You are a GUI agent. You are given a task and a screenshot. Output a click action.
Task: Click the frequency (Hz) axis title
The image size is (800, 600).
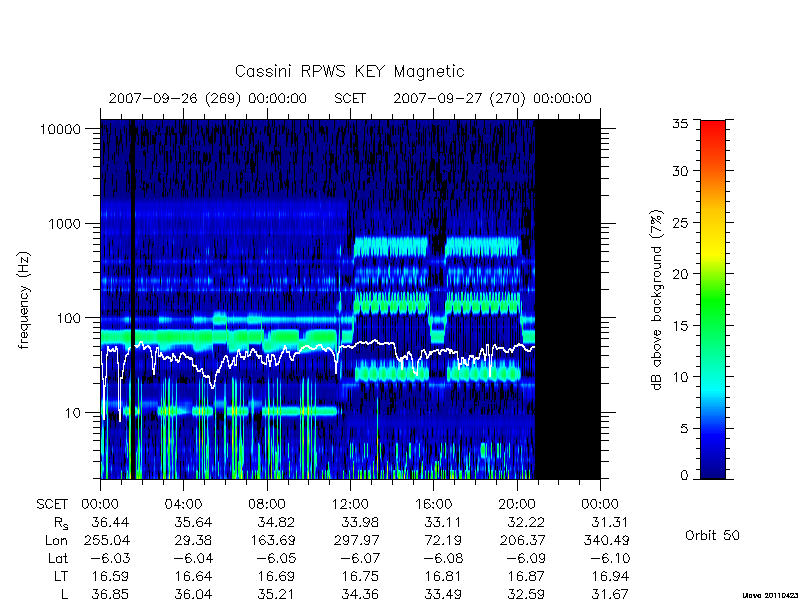[x=24, y=300]
